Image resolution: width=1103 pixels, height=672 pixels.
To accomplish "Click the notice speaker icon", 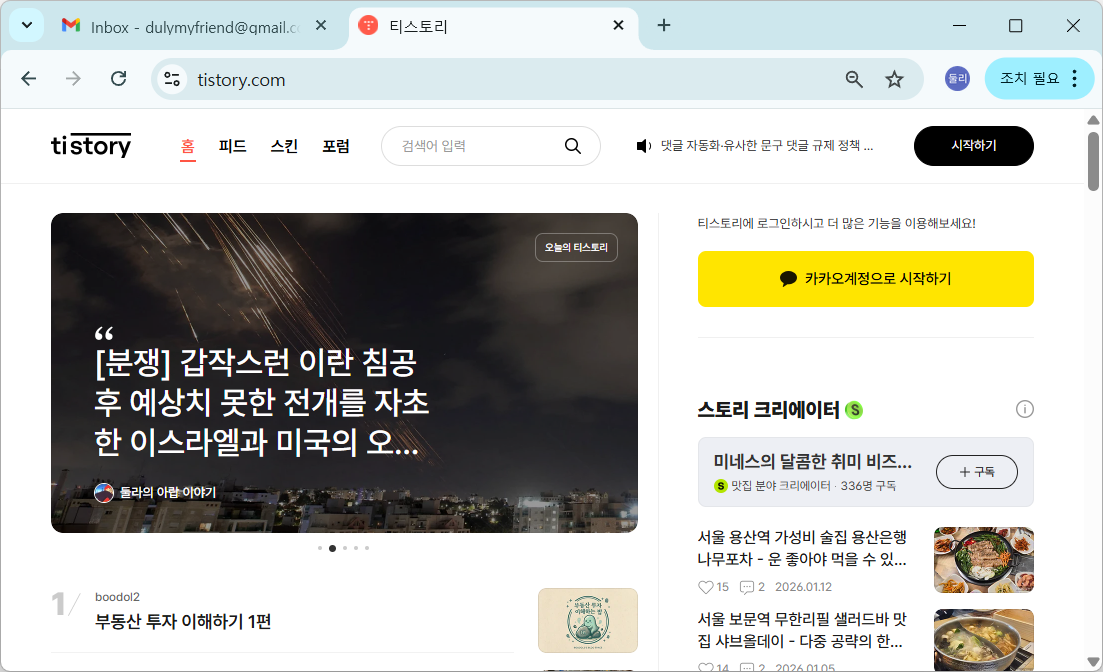I will tap(643, 146).
